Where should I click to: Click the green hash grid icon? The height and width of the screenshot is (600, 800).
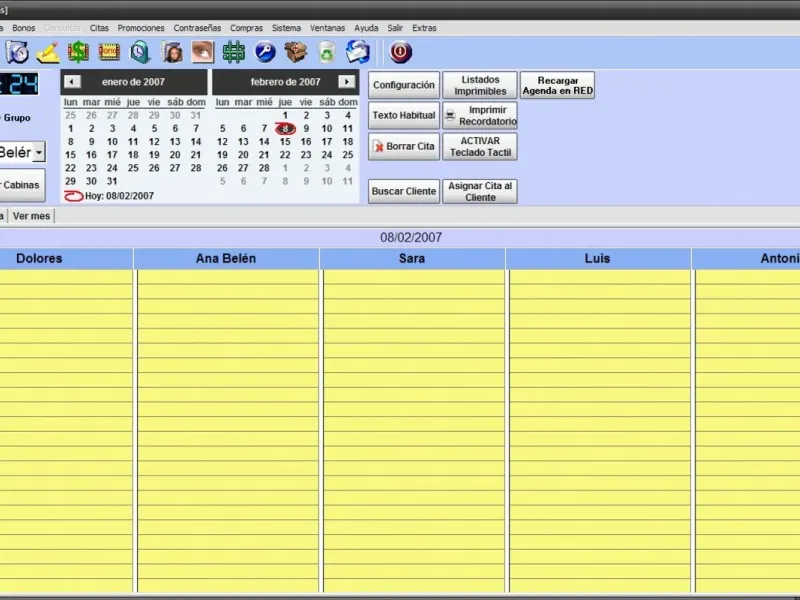(234, 52)
